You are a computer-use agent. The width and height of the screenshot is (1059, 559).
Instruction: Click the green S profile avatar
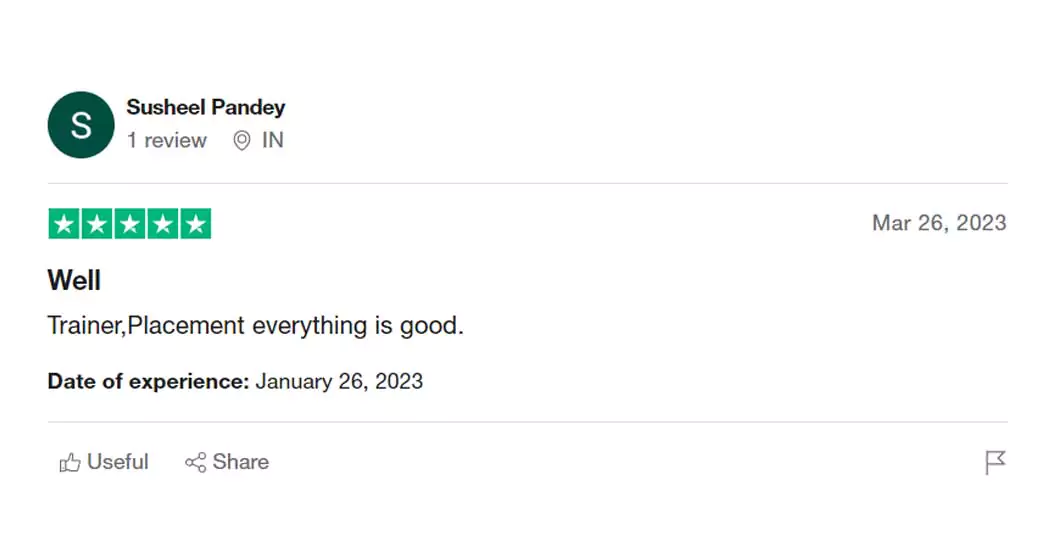(81, 125)
